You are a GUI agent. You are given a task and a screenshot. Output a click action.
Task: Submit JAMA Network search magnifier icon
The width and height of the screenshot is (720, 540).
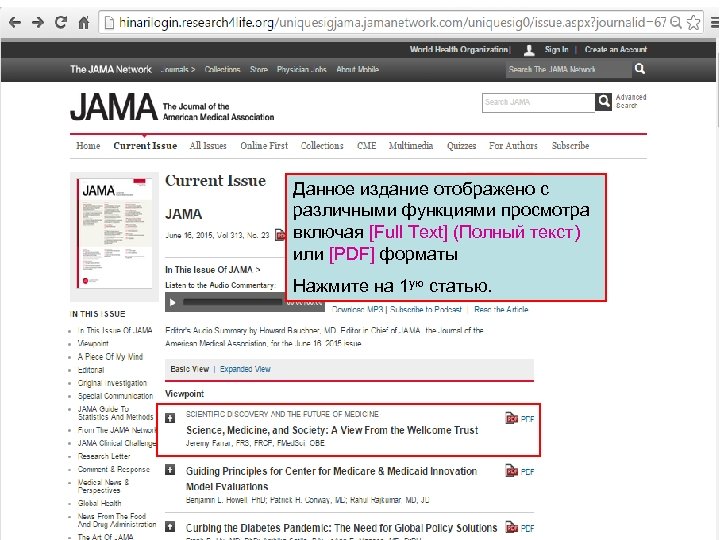[640, 69]
